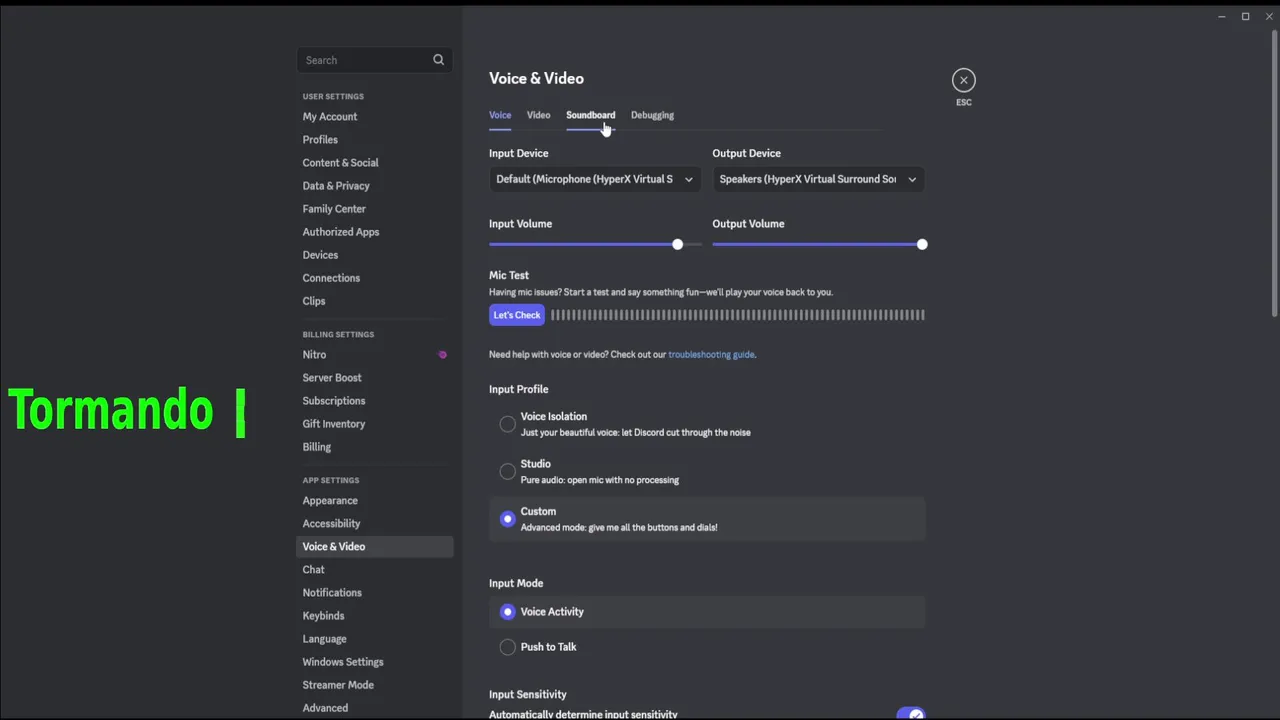Choose Push to Talk input mode

click(508, 647)
